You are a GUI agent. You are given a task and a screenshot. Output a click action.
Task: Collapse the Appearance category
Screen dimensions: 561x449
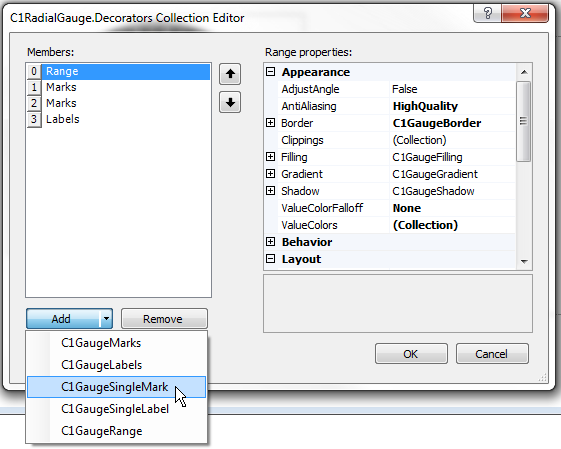click(271, 72)
